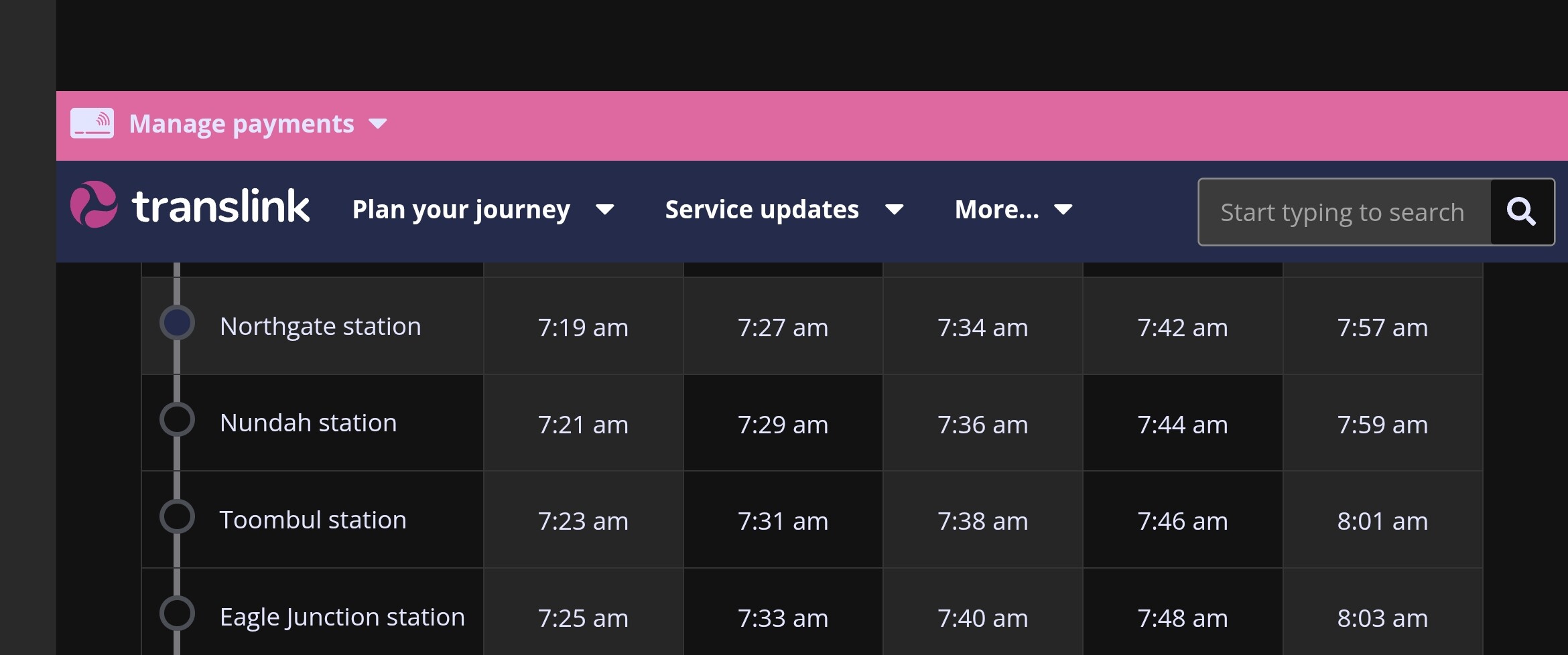Open the Service updates dropdown arrow
Image resolution: width=1568 pixels, height=655 pixels.
click(894, 210)
